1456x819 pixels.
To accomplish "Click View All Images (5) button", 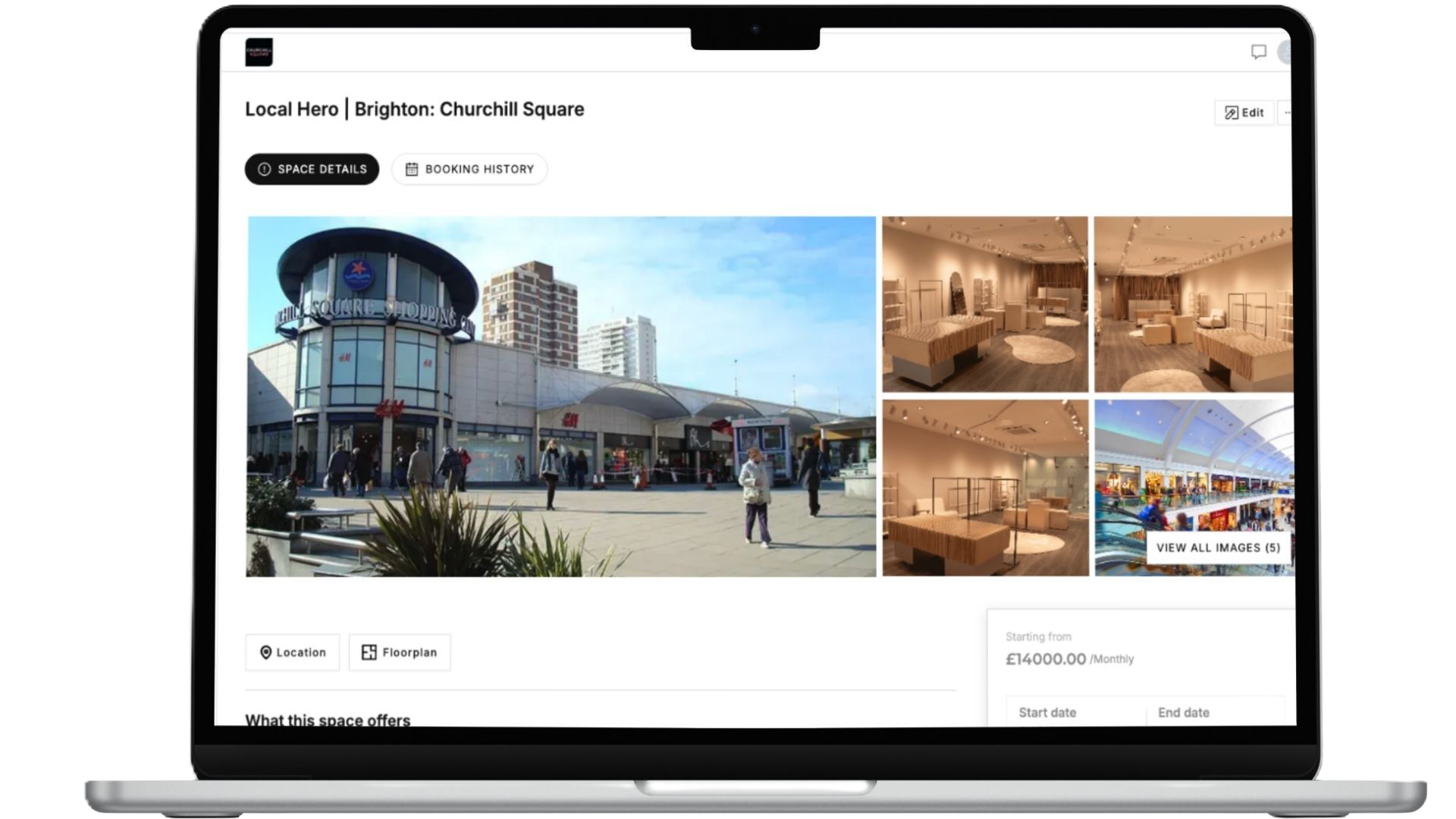I will click(x=1217, y=548).
